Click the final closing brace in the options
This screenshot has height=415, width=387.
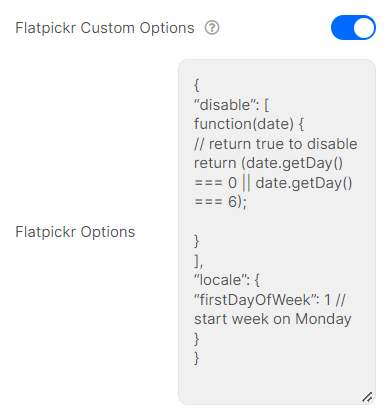(x=197, y=358)
